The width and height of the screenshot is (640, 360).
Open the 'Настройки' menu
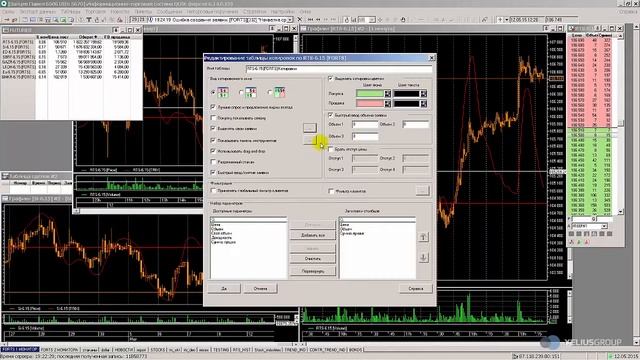click(x=282, y=11)
